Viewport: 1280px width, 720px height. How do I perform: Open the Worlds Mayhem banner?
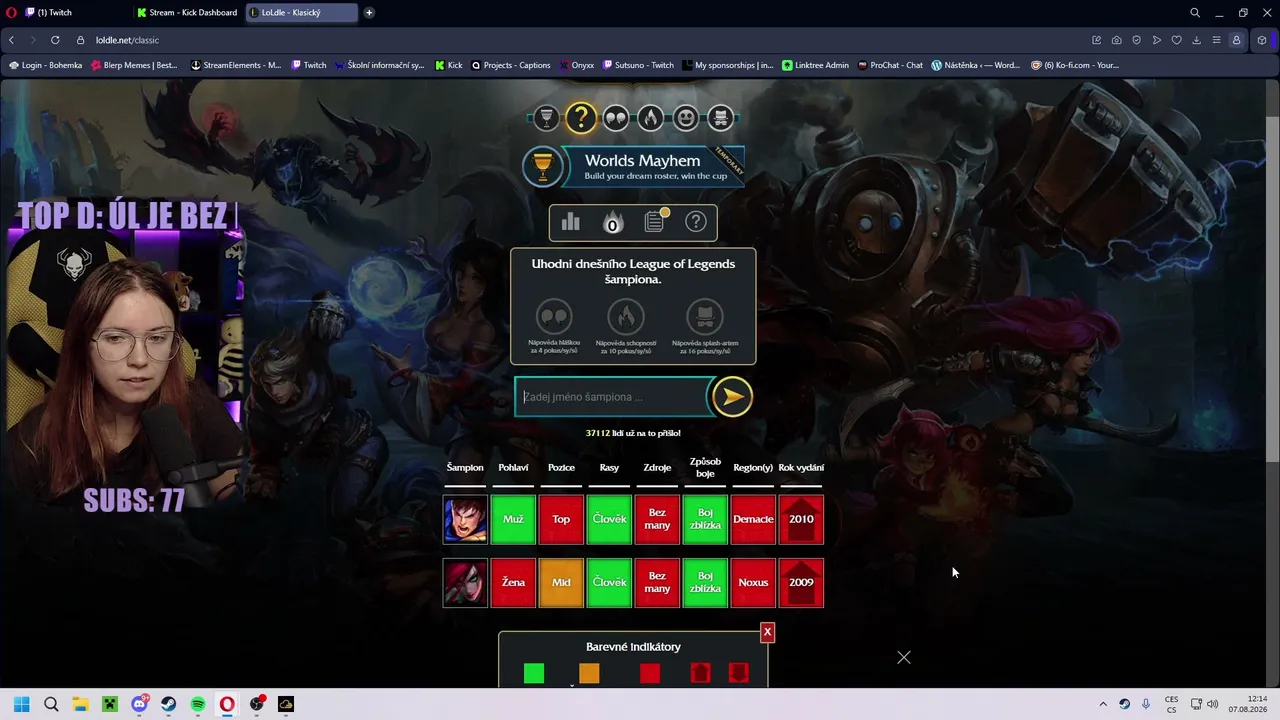[x=633, y=166]
